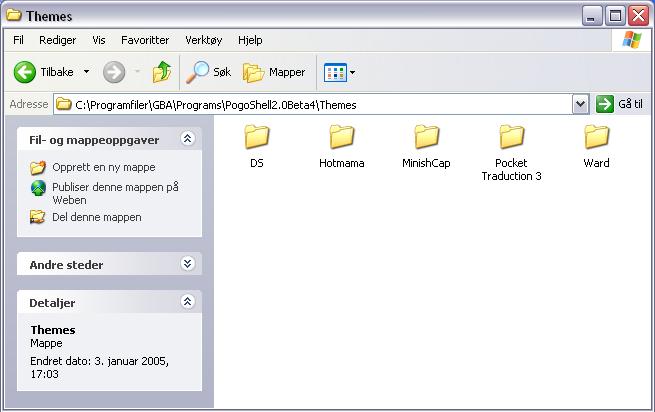
Task: Click the Windows flag logo
Action: [632, 40]
